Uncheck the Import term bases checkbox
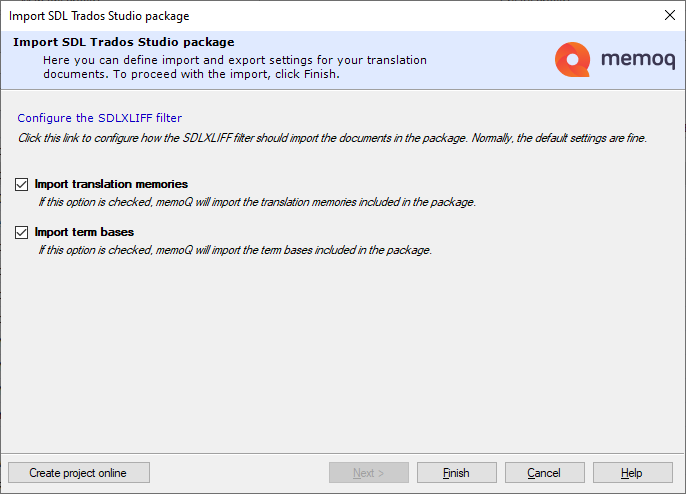 (22, 233)
